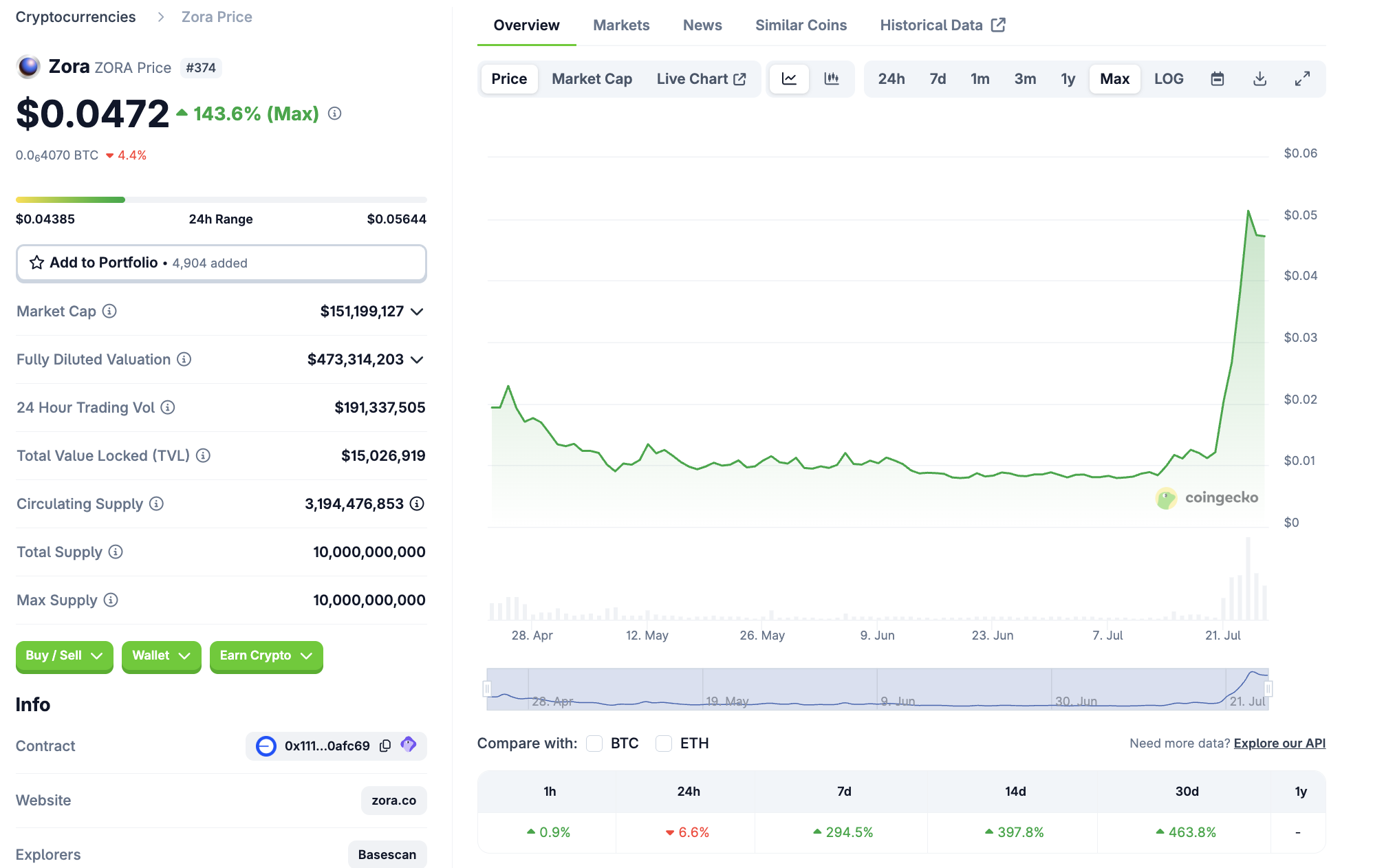Click Circulating Supply info icon
1384x868 pixels.
tap(156, 503)
